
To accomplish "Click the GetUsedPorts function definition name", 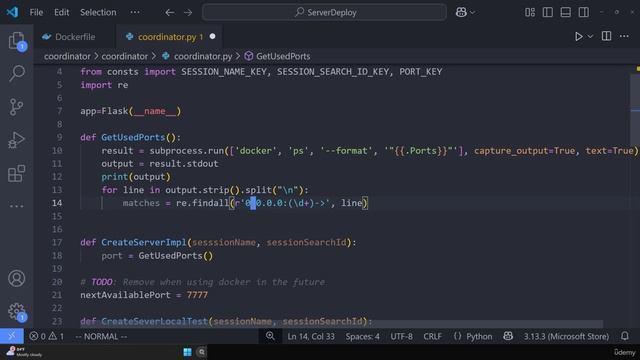I will (133, 137).
